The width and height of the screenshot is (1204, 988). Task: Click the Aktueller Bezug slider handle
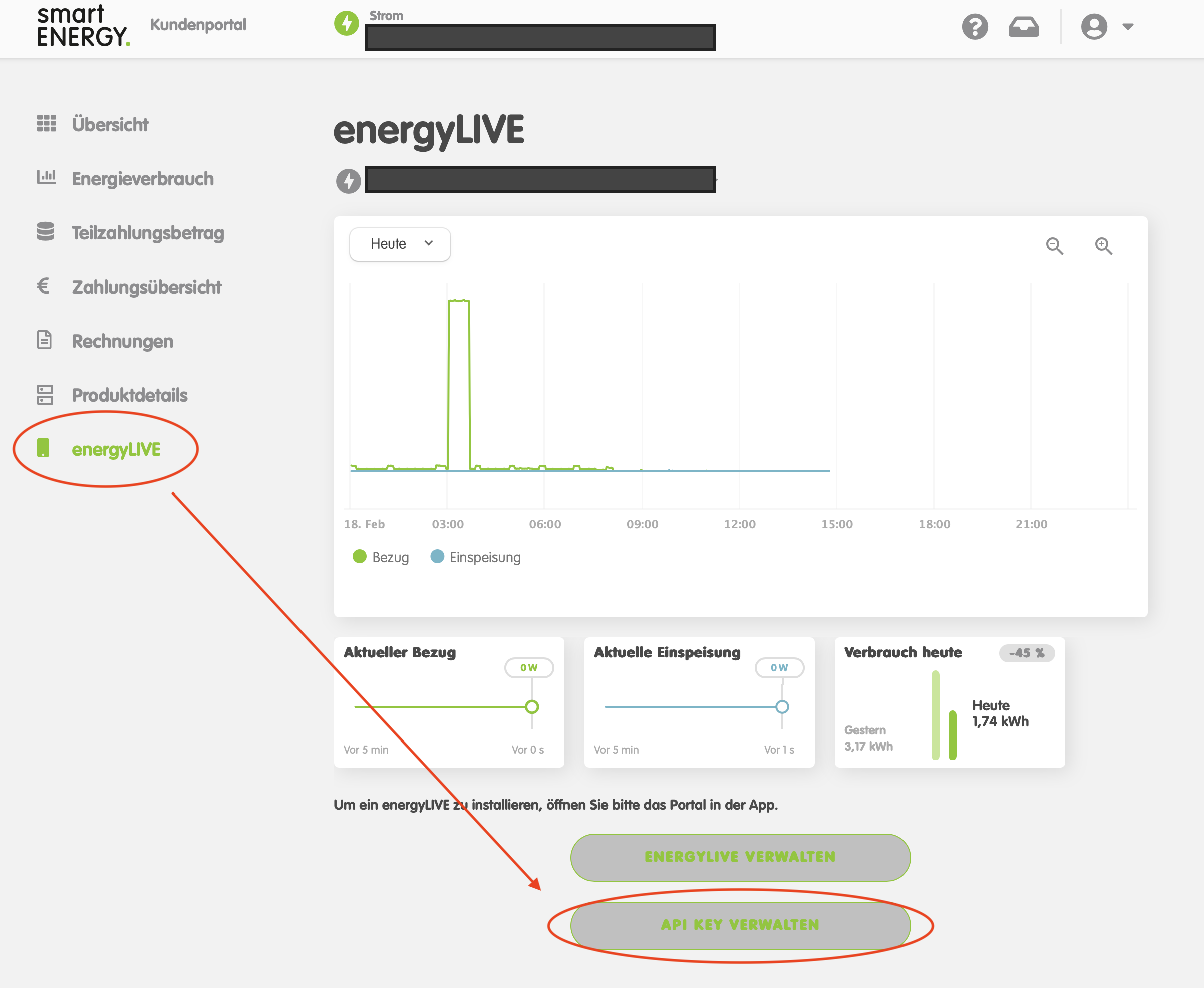(531, 707)
